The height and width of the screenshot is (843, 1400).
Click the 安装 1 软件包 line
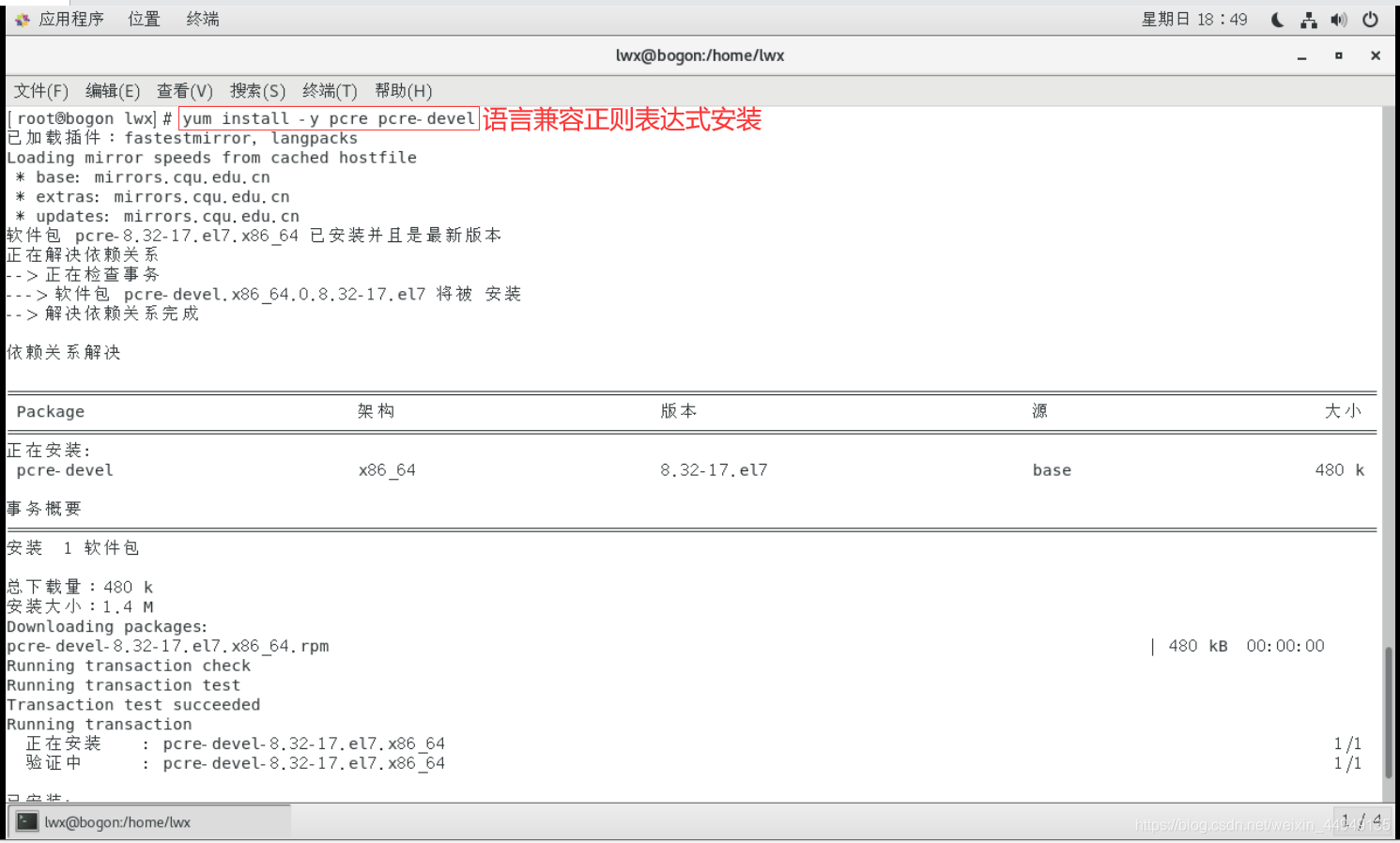[x=72, y=548]
